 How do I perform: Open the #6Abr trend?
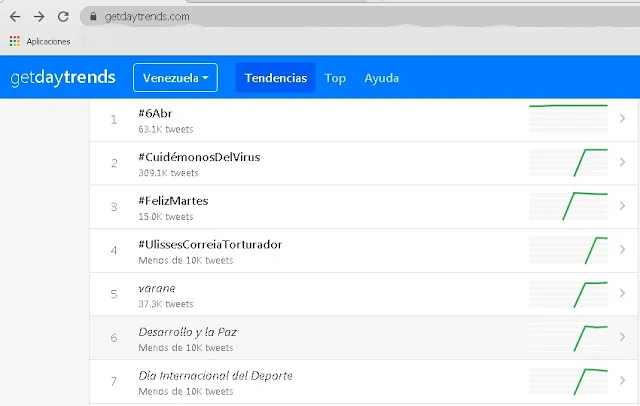coord(155,113)
